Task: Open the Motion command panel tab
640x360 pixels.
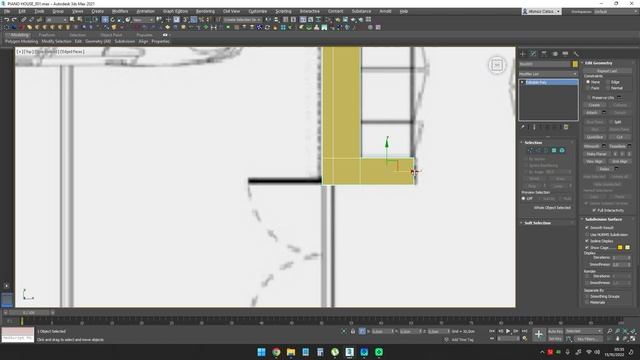Action: (555, 53)
